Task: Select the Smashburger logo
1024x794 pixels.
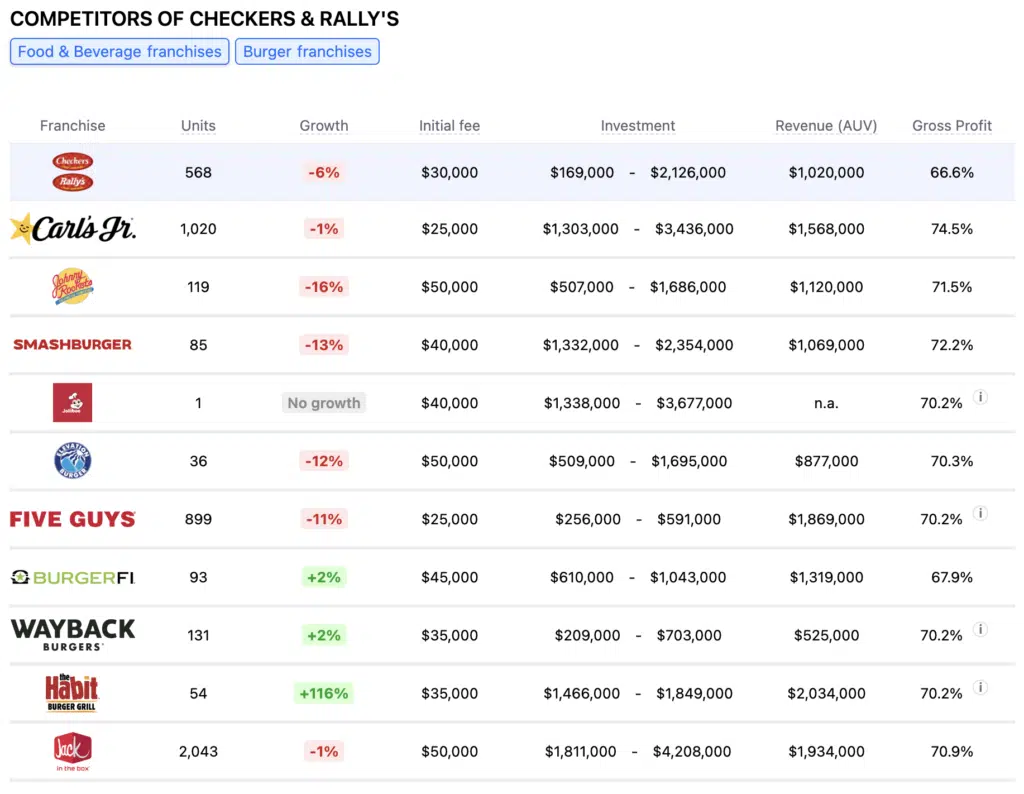Action: click(72, 345)
